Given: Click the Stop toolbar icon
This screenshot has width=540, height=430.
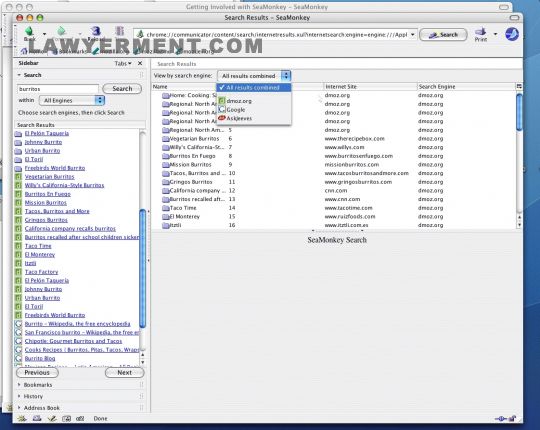Looking at the screenshot, I should 120,32.
